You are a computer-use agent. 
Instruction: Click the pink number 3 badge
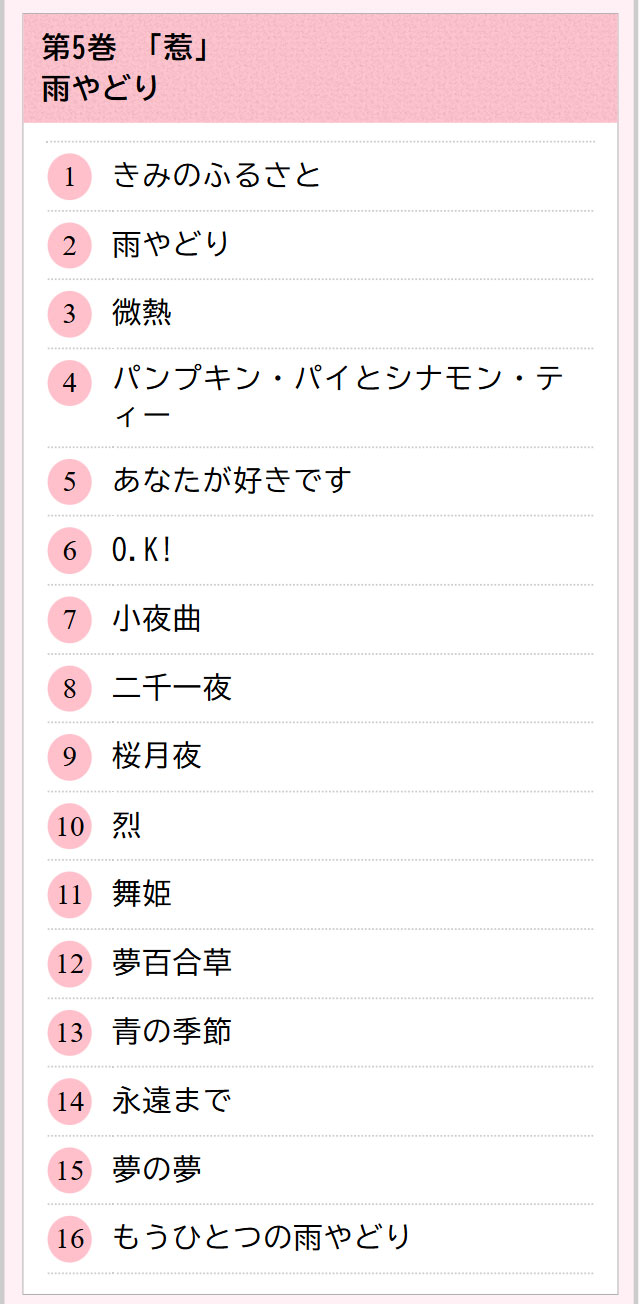click(69, 314)
